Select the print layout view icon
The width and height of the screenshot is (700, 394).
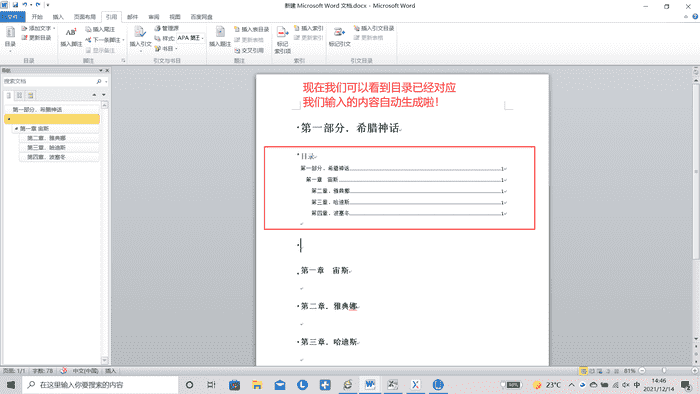[x=583, y=371]
